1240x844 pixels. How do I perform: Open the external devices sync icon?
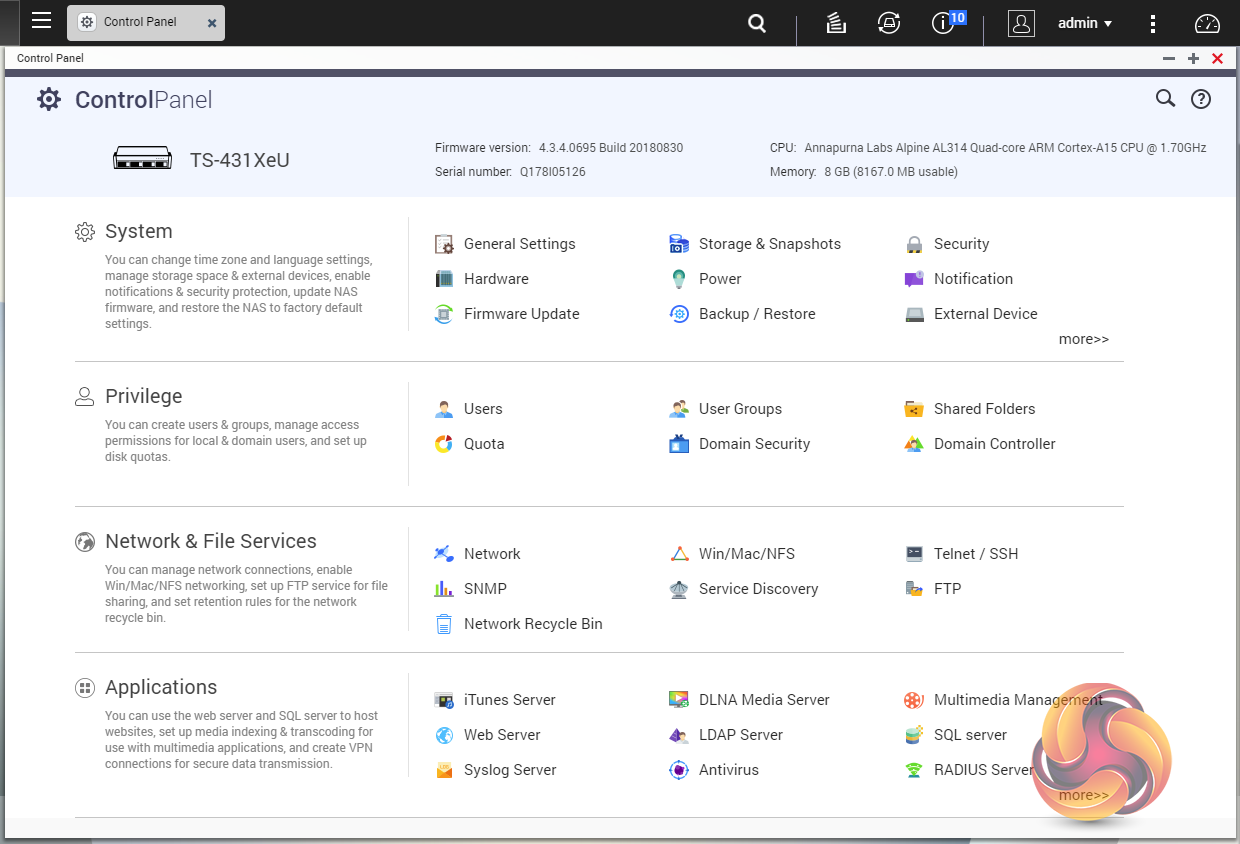tap(888, 23)
